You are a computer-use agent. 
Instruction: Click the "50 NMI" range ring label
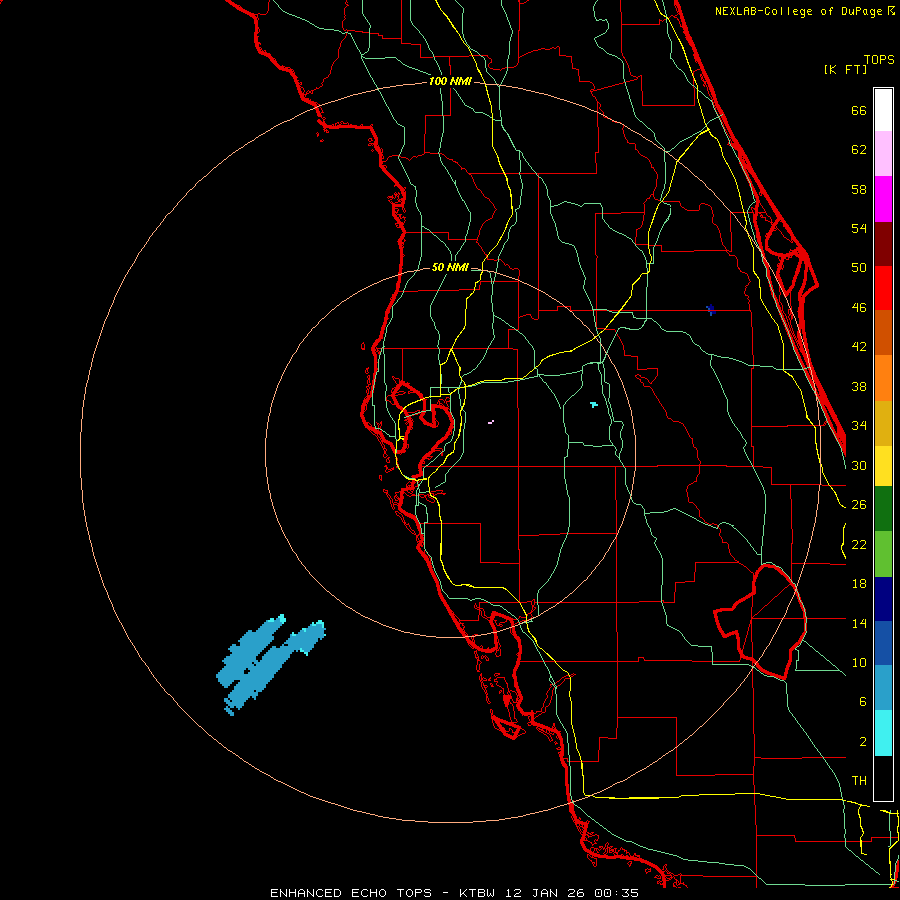450,267
